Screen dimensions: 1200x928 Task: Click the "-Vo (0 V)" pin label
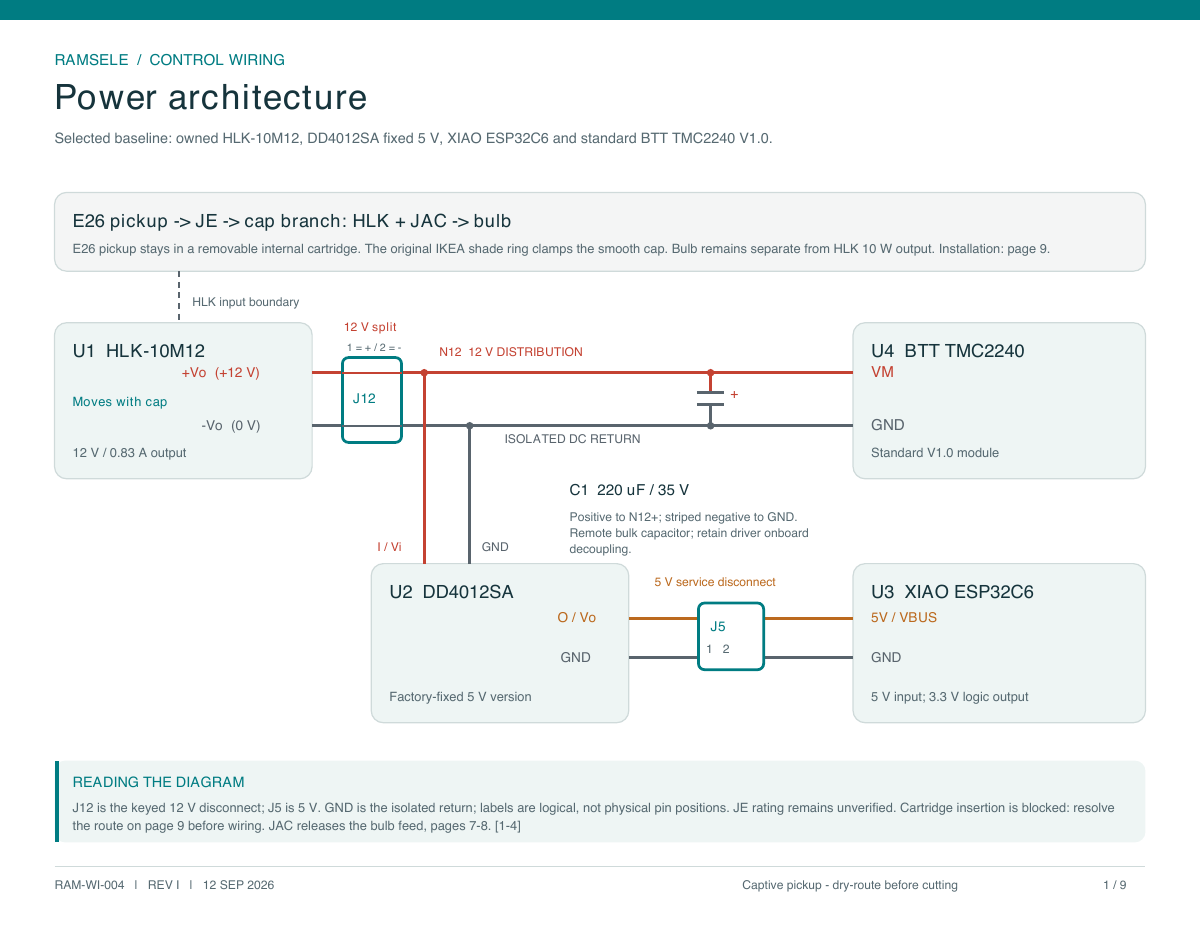(230, 426)
